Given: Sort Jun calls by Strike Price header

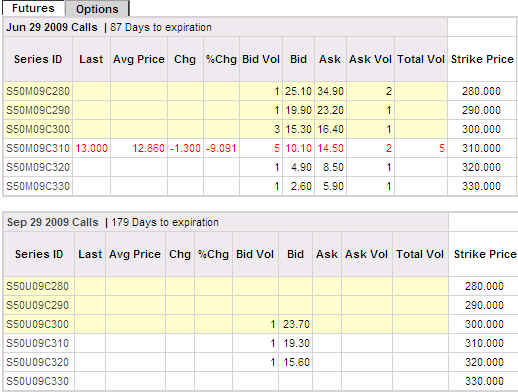Looking at the screenshot, I should pos(482,59).
